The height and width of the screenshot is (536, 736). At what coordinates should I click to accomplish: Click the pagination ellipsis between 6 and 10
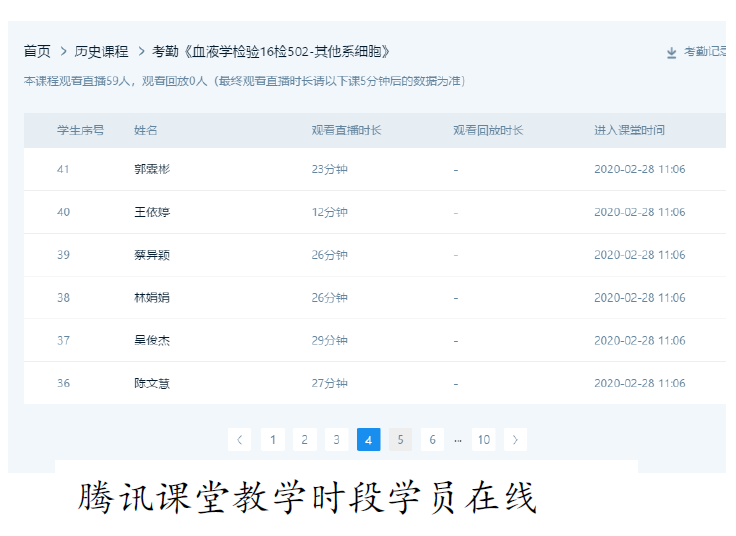pyautogui.click(x=458, y=440)
